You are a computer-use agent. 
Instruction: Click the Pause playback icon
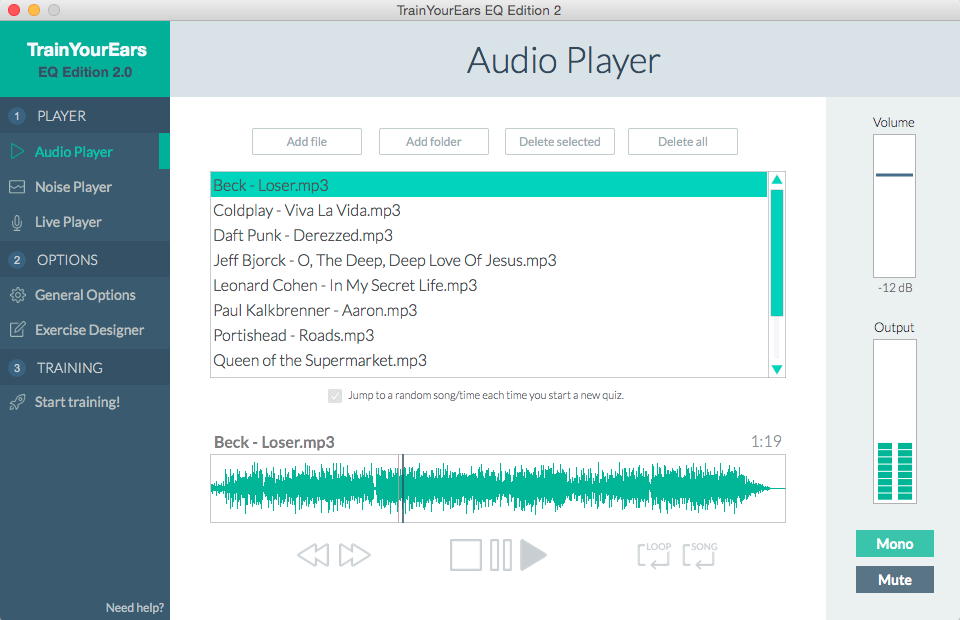(501, 555)
